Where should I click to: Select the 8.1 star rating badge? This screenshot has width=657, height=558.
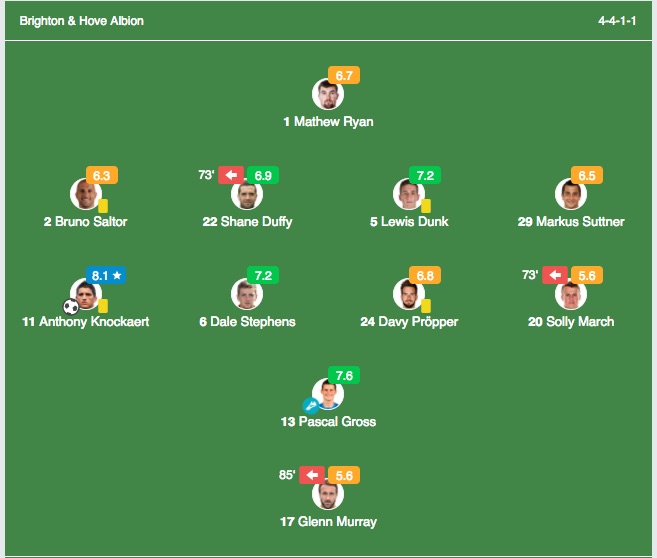(x=106, y=275)
